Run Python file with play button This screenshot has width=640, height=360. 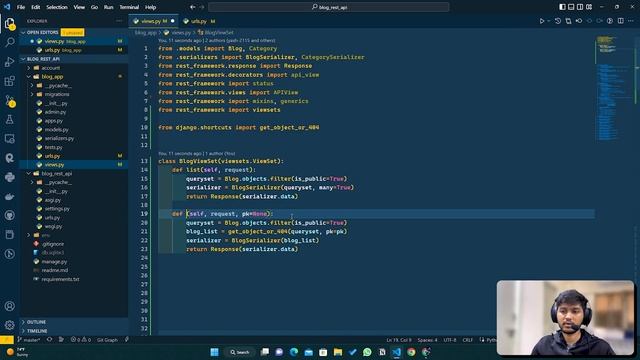pos(542,21)
